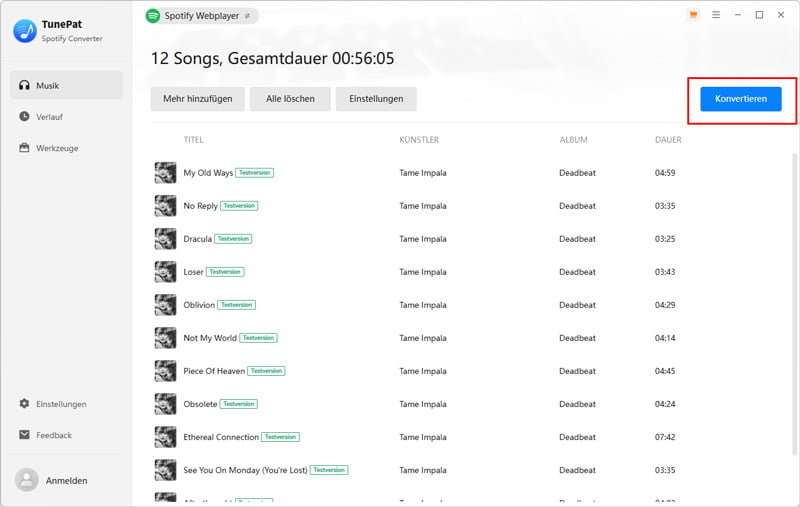Image resolution: width=800 pixels, height=507 pixels.
Task: Click the Testversion badge on My Old Ways
Action: (x=255, y=173)
